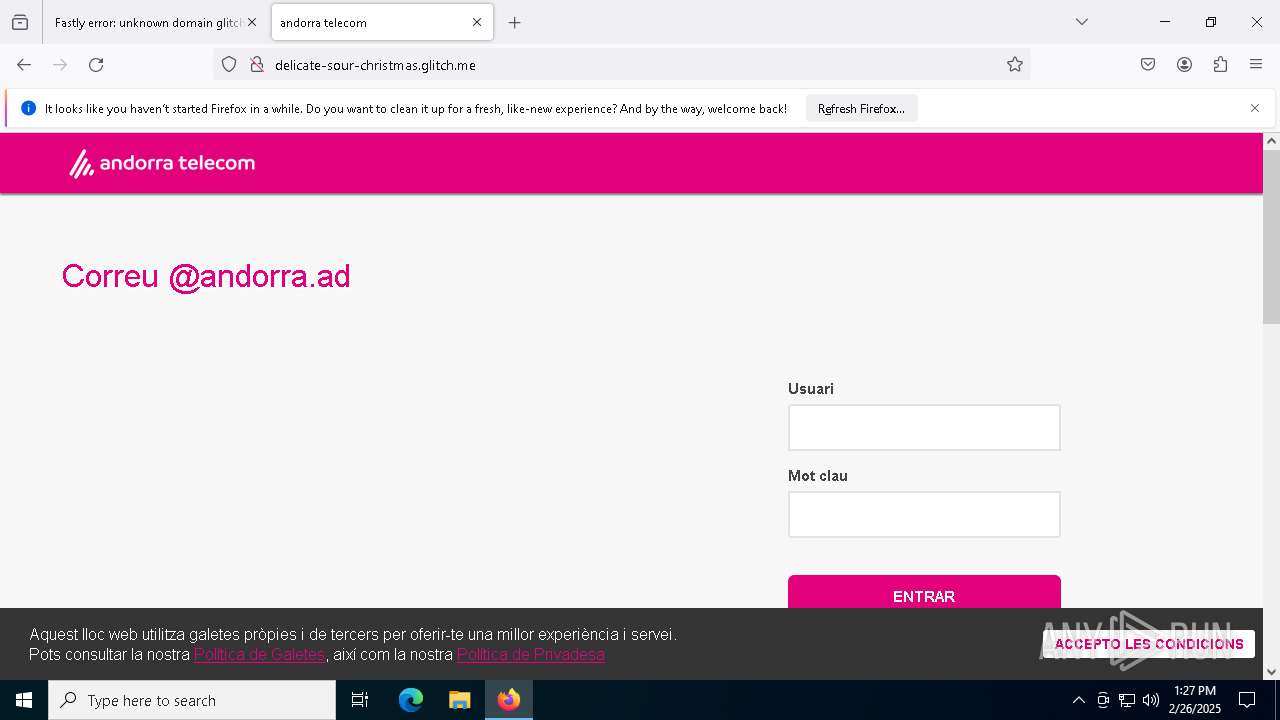This screenshot has height=720, width=1280.
Task: Open a new tab
Action: [514, 22]
